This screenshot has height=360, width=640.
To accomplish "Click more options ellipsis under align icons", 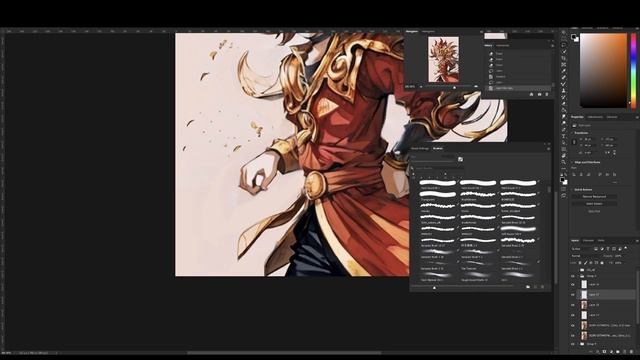I will point(615,182).
